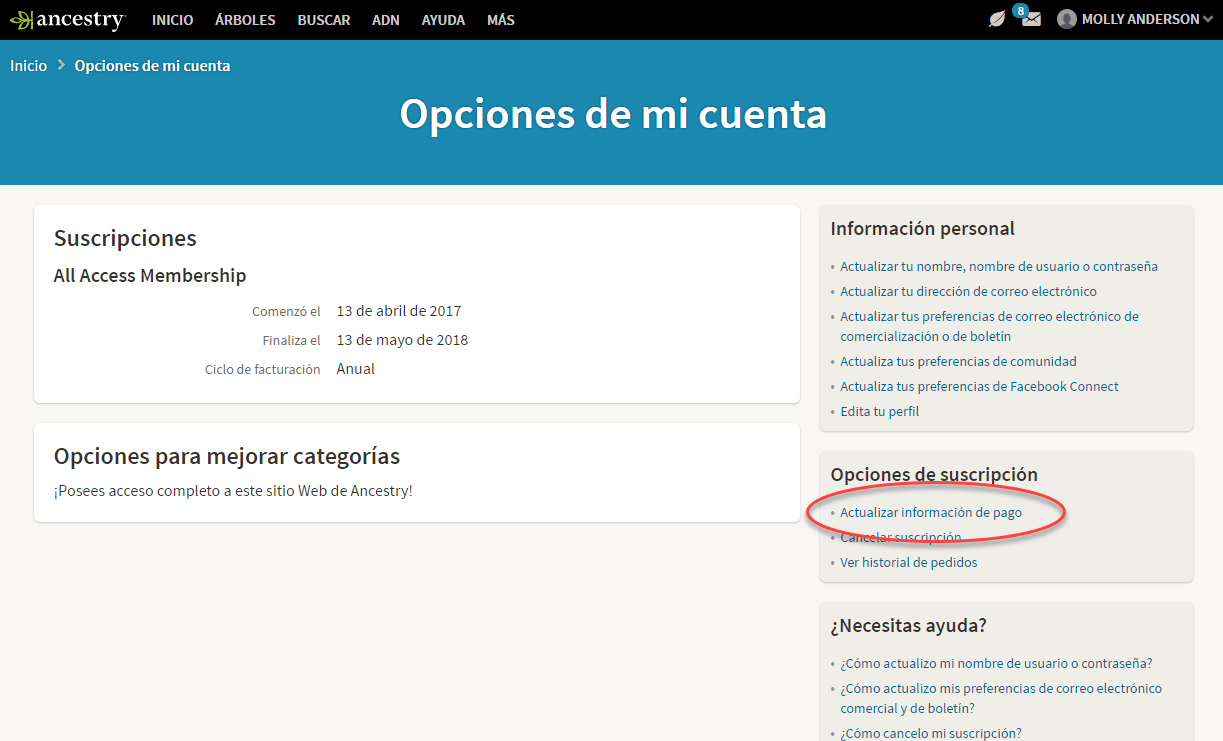Click 'Edita tu perfil' link
1223x741 pixels.
[x=879, y=412]
